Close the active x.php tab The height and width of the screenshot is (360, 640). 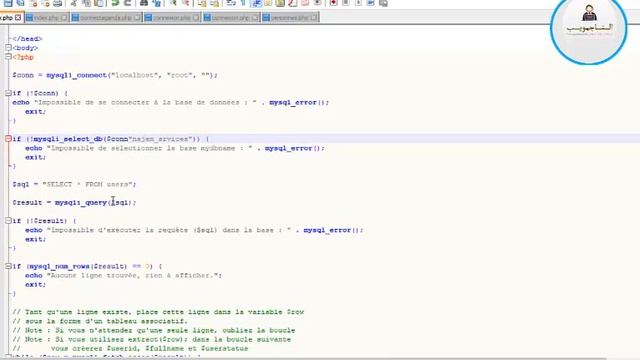18,18
